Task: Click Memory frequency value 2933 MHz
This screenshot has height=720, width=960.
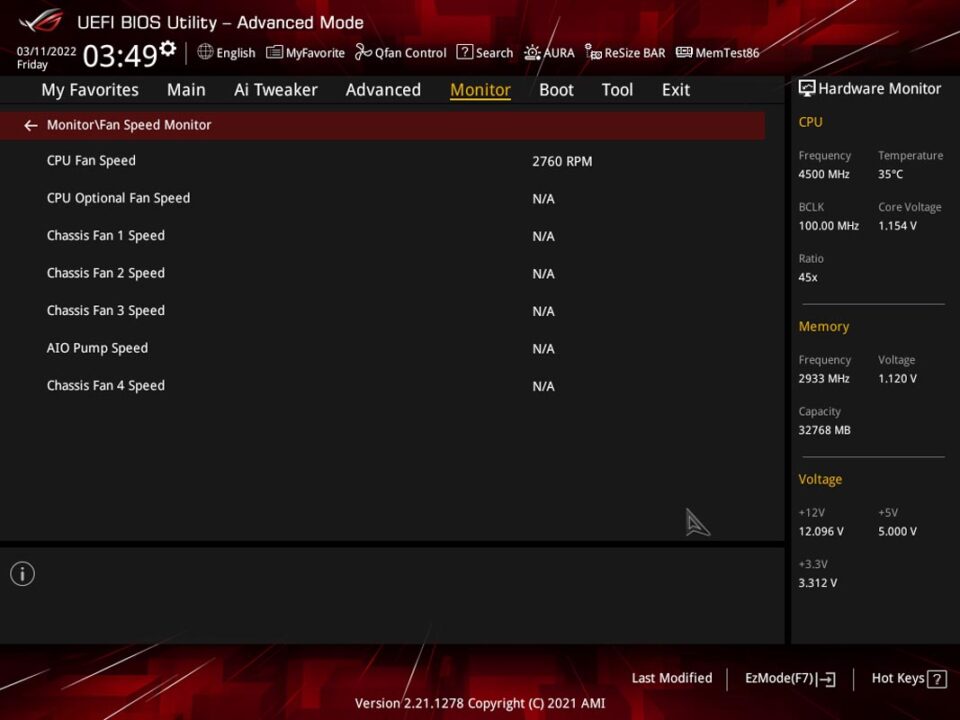Action: [x=823, y=379]
